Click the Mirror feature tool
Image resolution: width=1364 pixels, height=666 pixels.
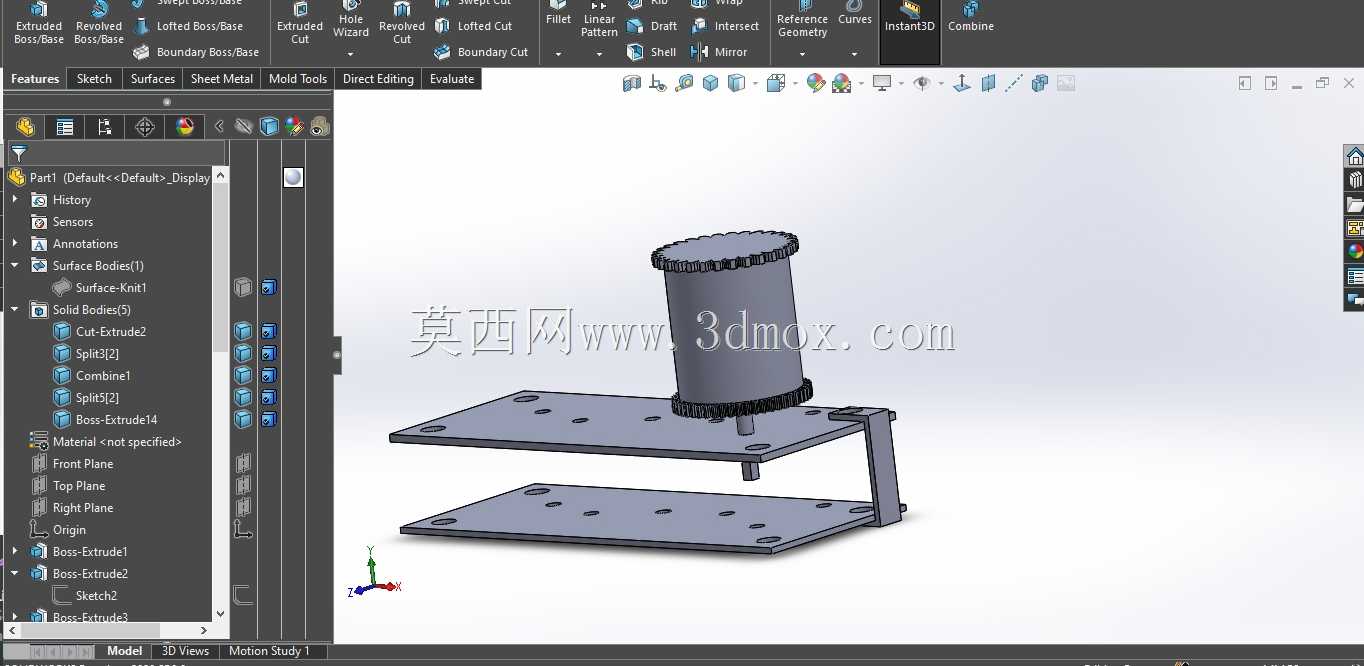click(x=719, y=52)
